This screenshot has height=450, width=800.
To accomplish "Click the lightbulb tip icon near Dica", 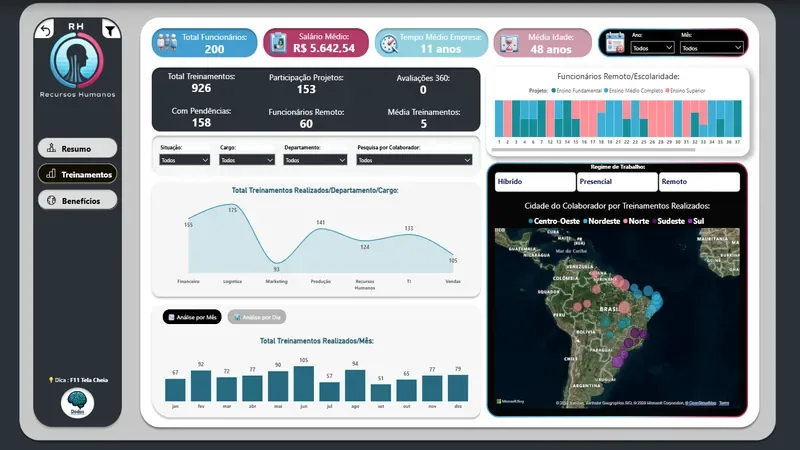I will [x=51, y=380].
